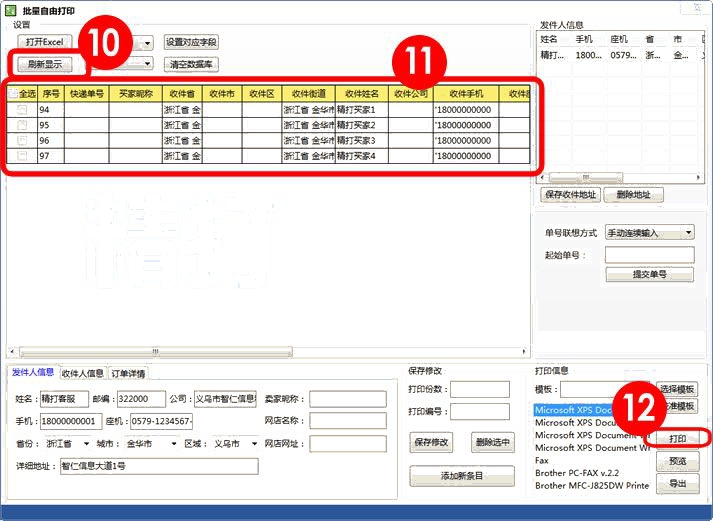The image size is (713, 521).
Task: Click the 起始单号 input field
Action: (649, 255)
